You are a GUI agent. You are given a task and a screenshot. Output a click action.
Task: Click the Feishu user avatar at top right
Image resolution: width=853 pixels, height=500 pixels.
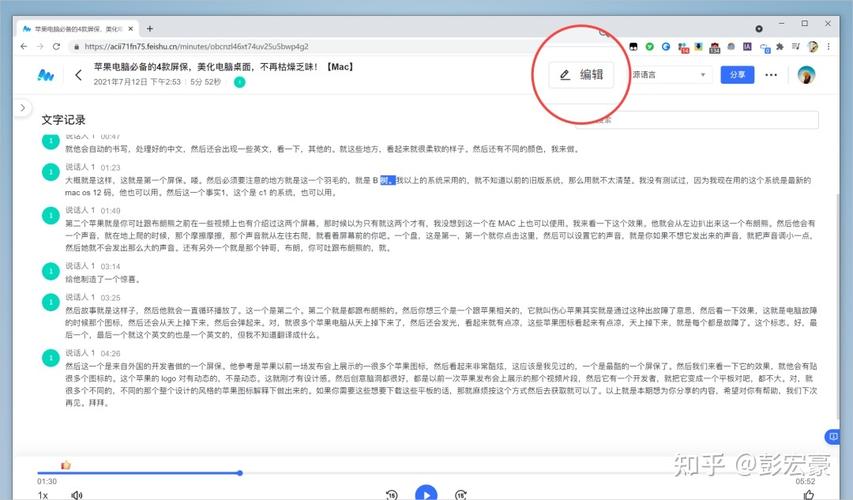tap(806, 75)
